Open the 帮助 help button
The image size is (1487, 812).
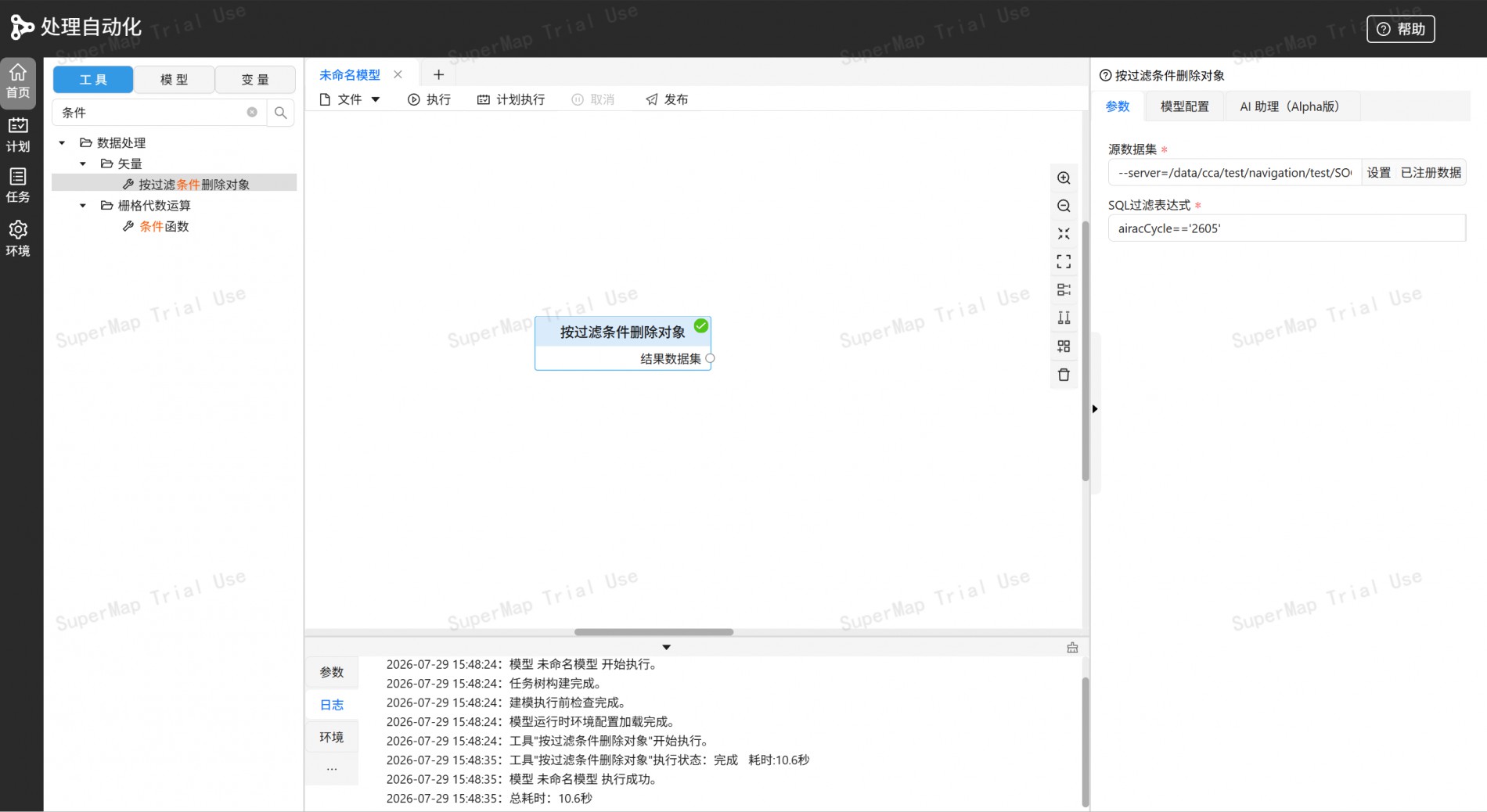(x=1401, y=29)
